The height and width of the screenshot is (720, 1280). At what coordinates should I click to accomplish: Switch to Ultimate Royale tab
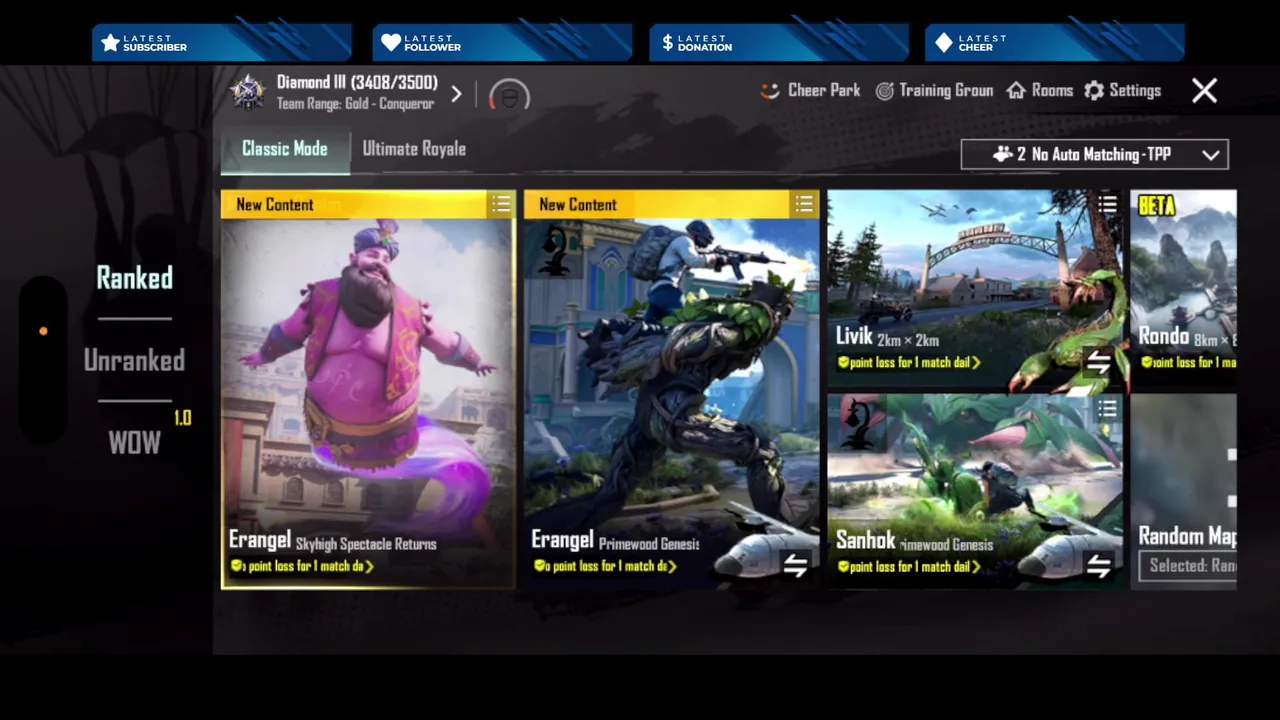(x=414, y=149)
